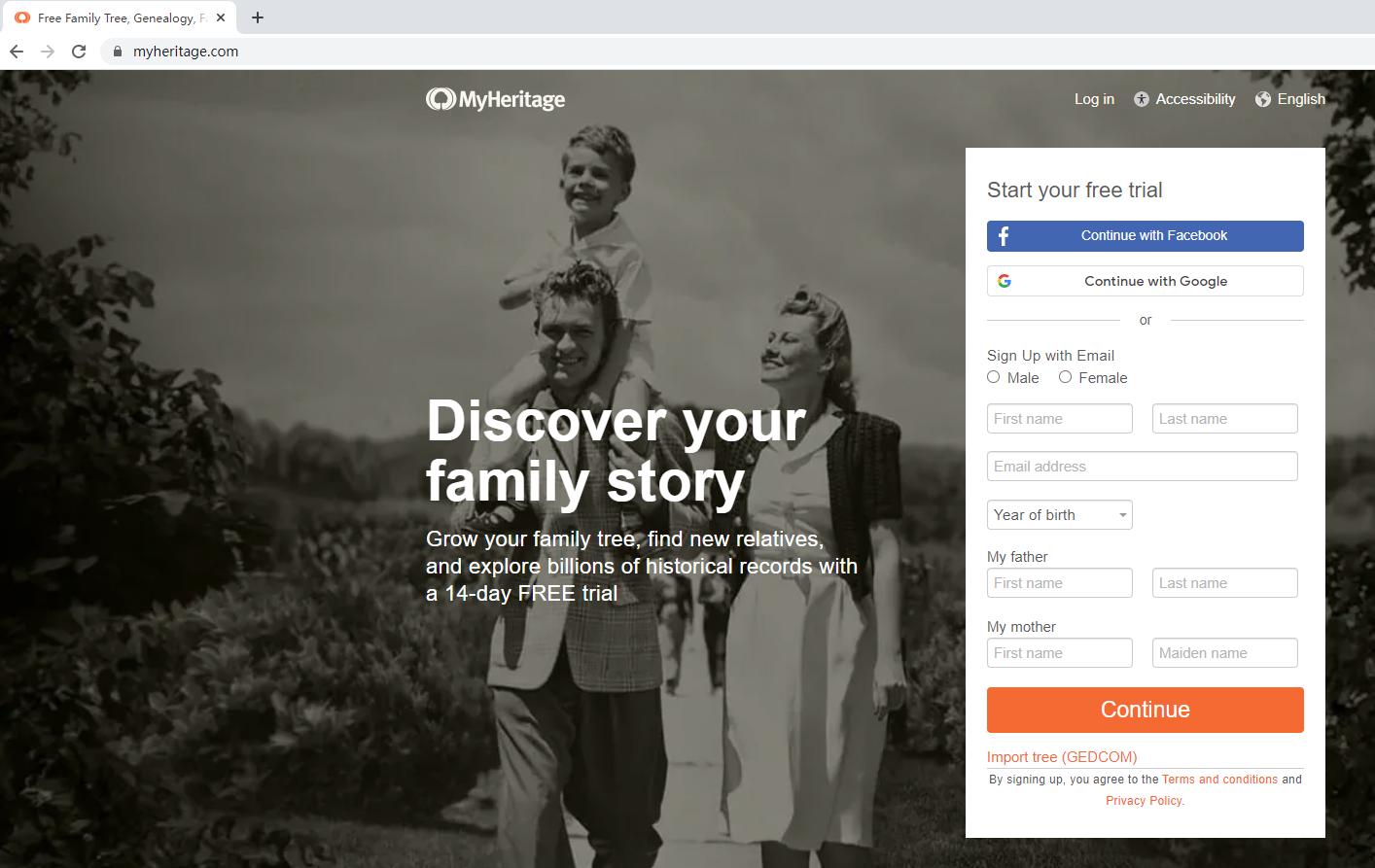
Task: Select the Male radio button
Action: tap(994, 377)
